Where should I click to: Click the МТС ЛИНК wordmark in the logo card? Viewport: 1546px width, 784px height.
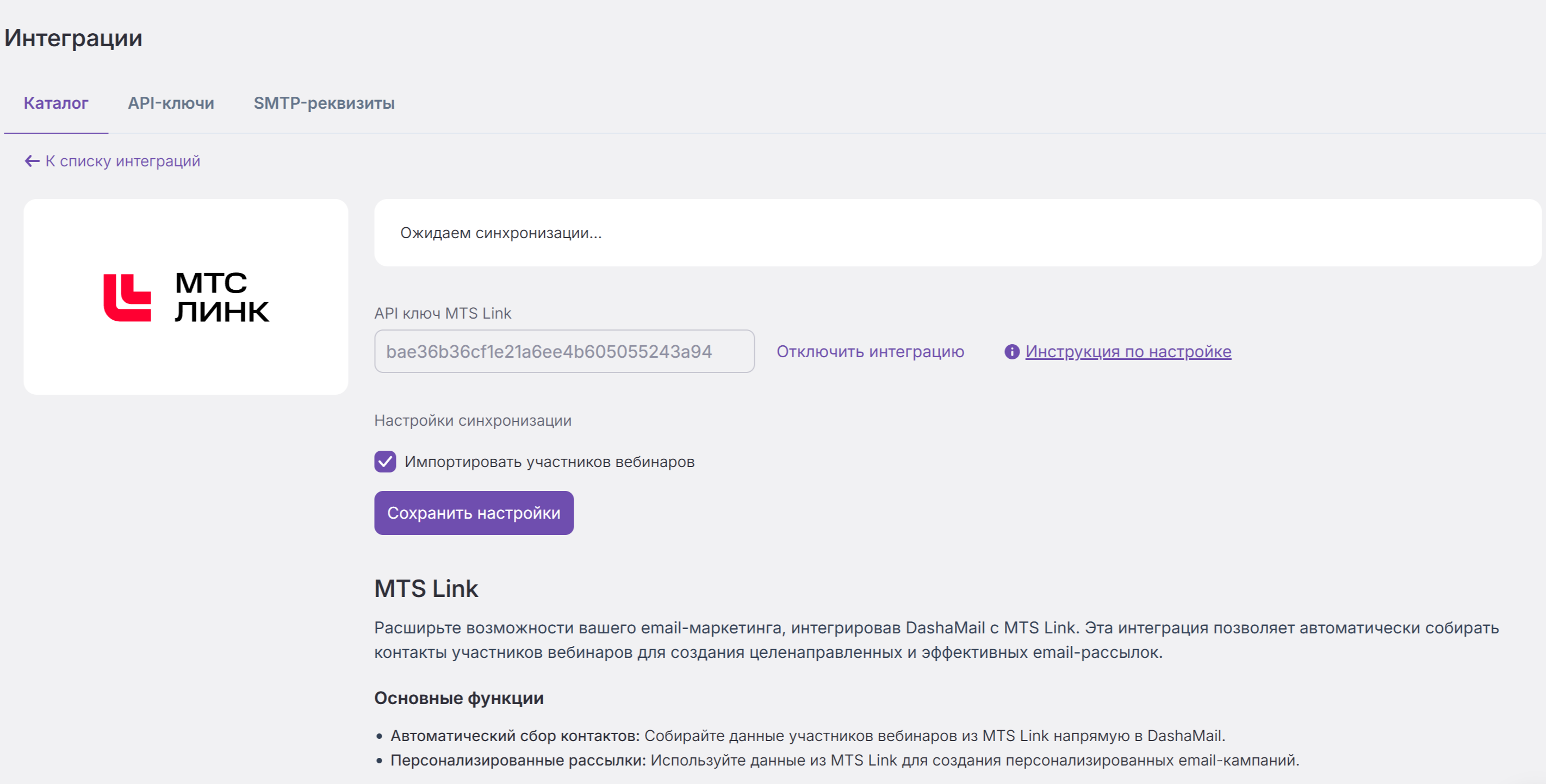point(222,297)
